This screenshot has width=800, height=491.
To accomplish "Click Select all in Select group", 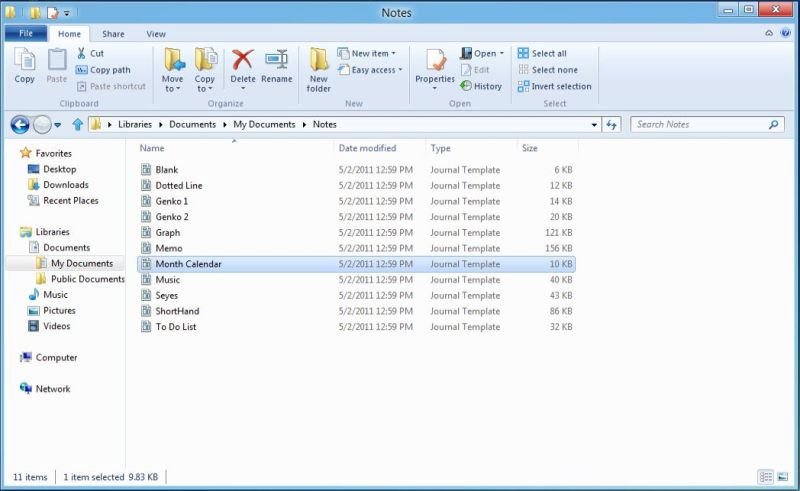I will 542,54.
